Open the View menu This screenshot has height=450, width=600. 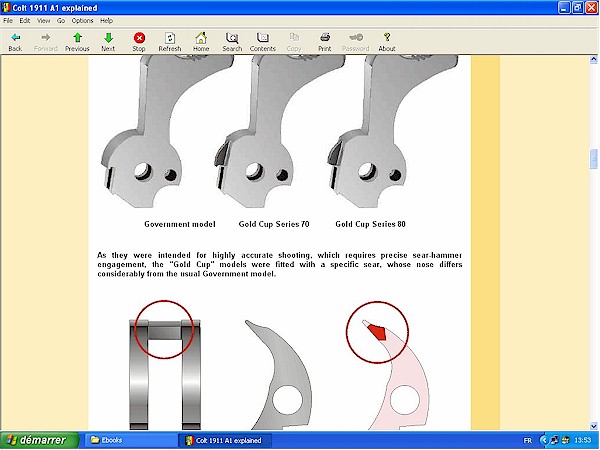pos(43,21)
